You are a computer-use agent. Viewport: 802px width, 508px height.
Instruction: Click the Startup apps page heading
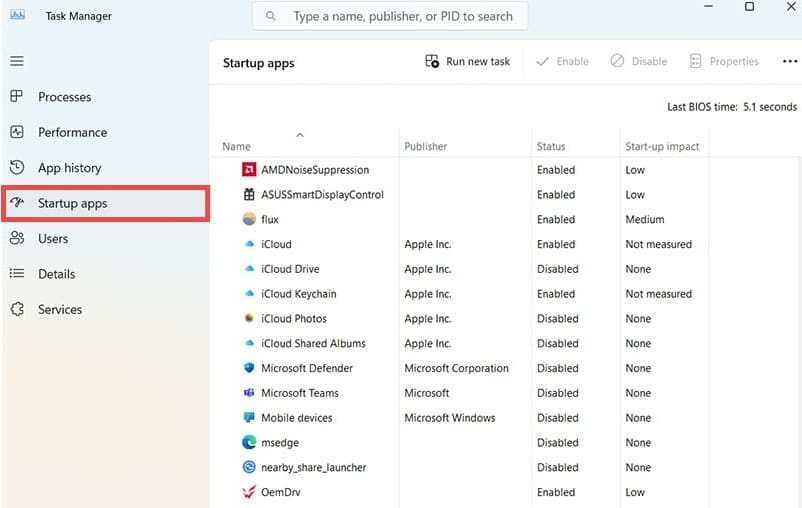coord(258,63)
